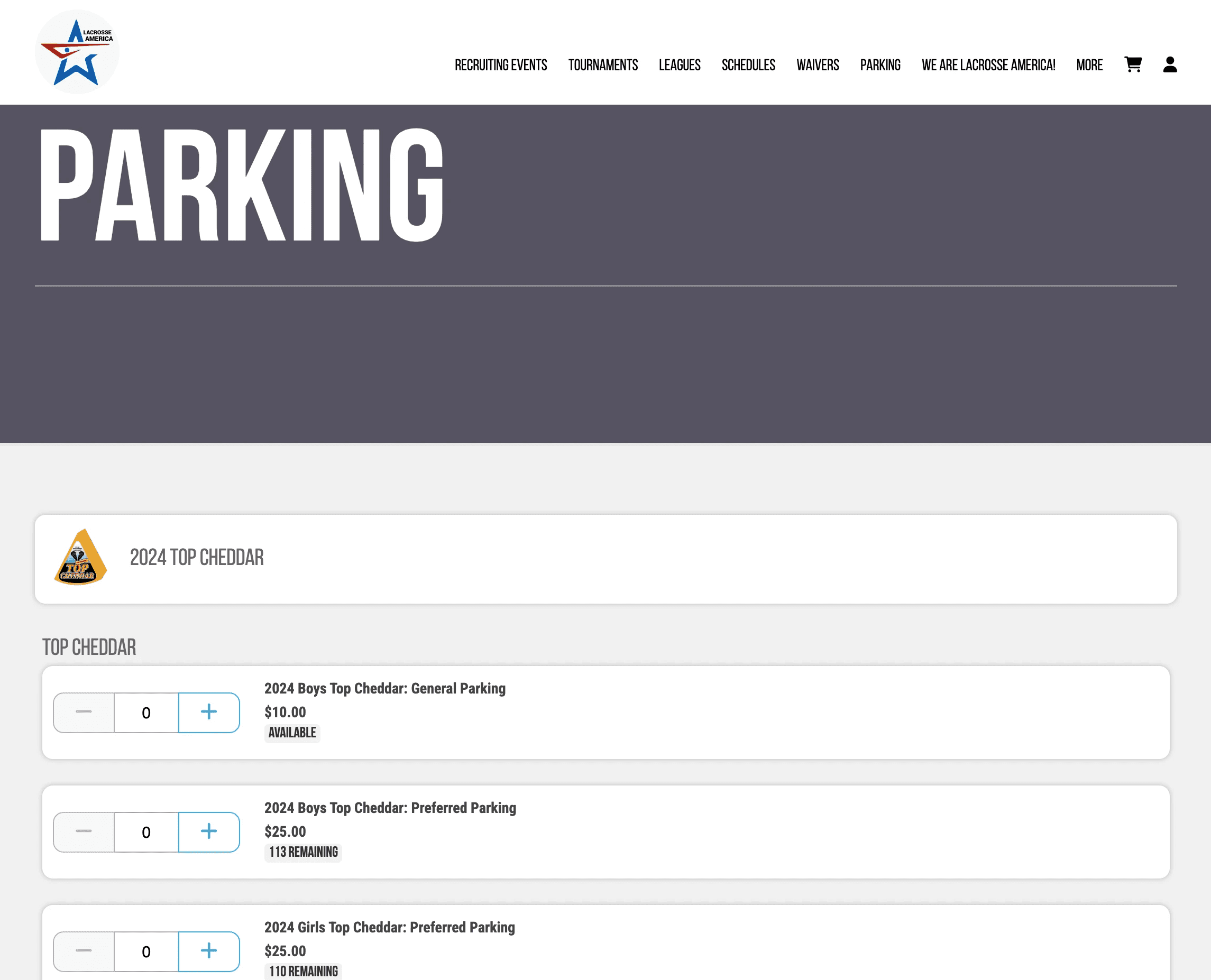1211x980 pixels.
Task: Open the shopping cart icon
Action: pyautogui.click(x=1133, y=65)
